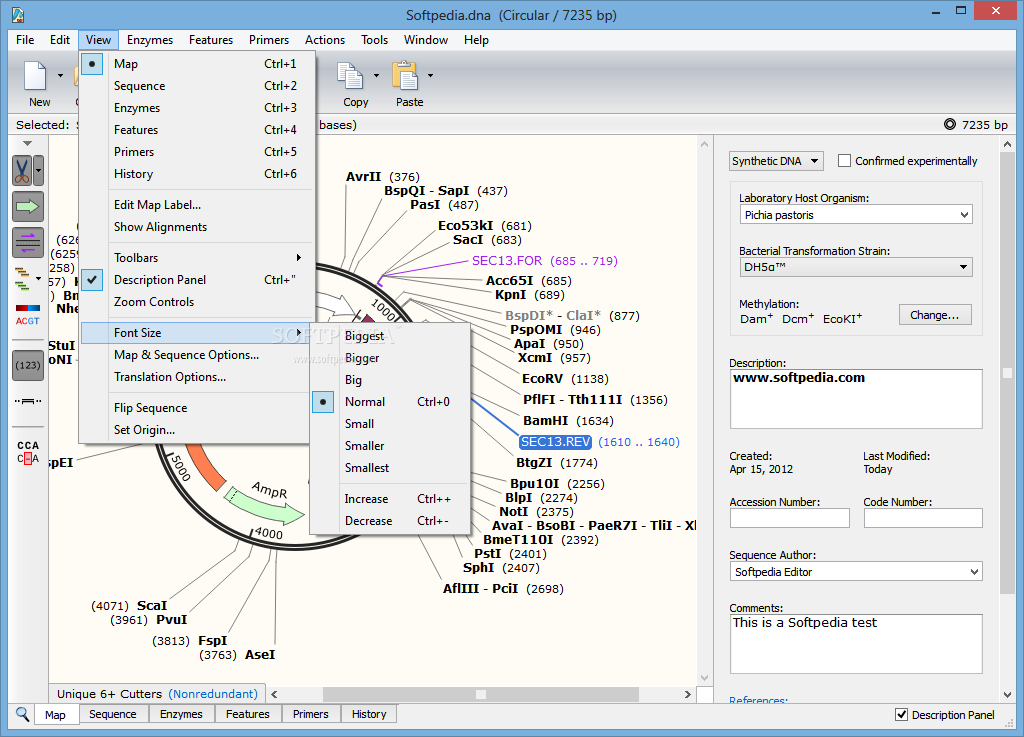Toggle the show enzymes scissors icon
The width and height of the screenshot is (1024, 737).
tap(22, 170)
